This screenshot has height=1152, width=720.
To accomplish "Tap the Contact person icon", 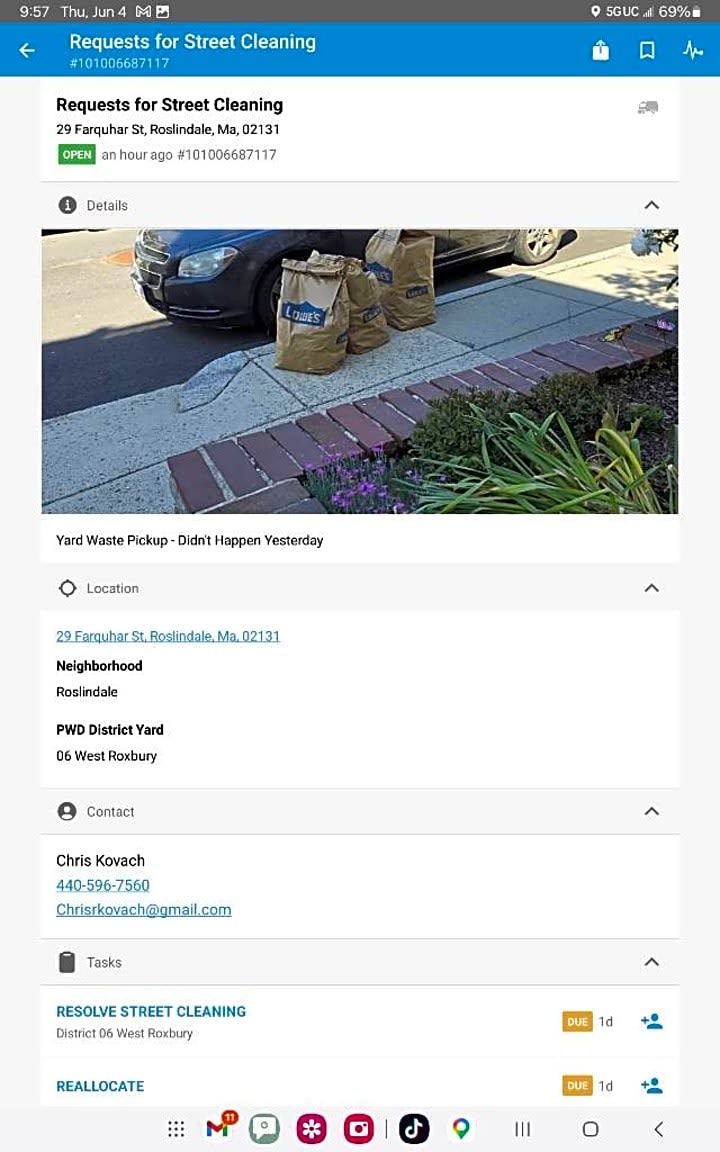I will (67, 811).
